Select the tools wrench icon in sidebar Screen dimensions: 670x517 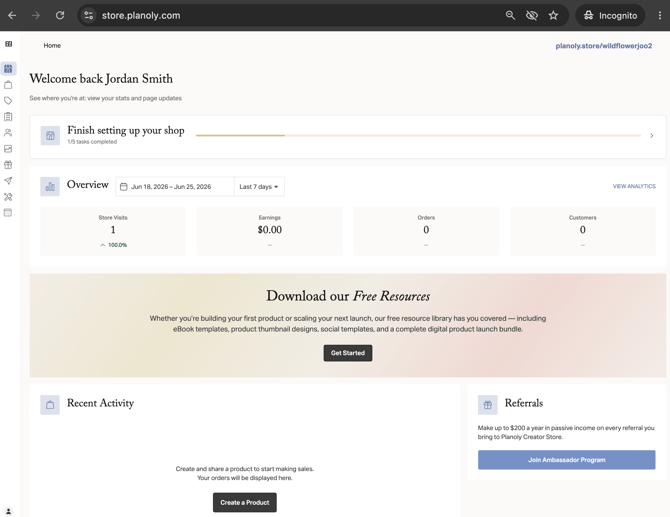(8, 197)
